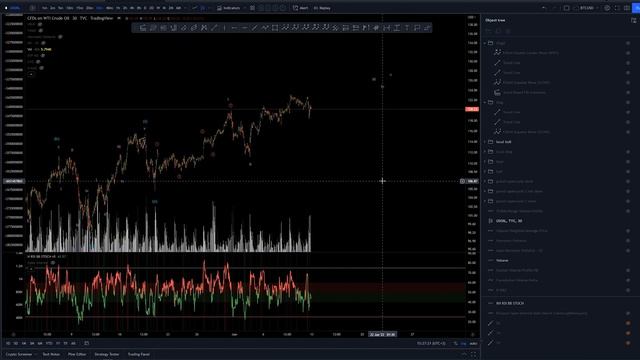
Task: Switch to the Pine Editor tab
Action: tap(77, 354)
